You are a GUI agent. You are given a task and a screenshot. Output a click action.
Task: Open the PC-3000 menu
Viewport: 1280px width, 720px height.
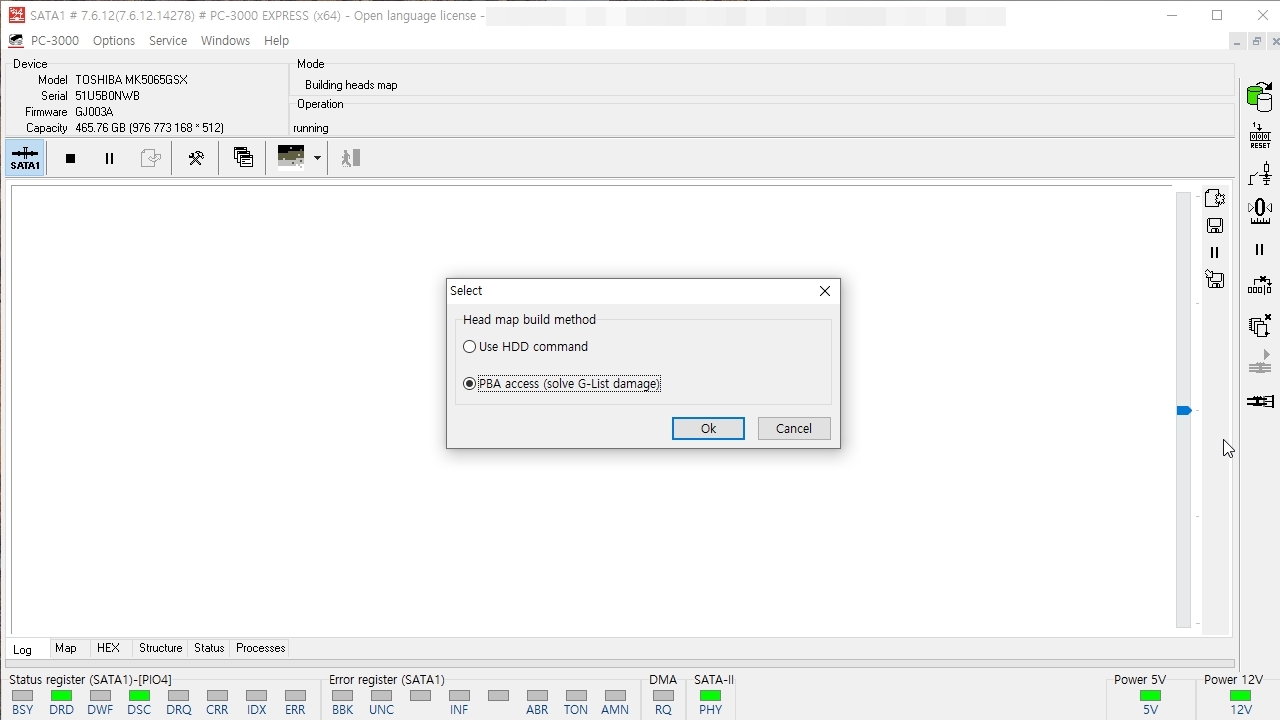[55, 41]
